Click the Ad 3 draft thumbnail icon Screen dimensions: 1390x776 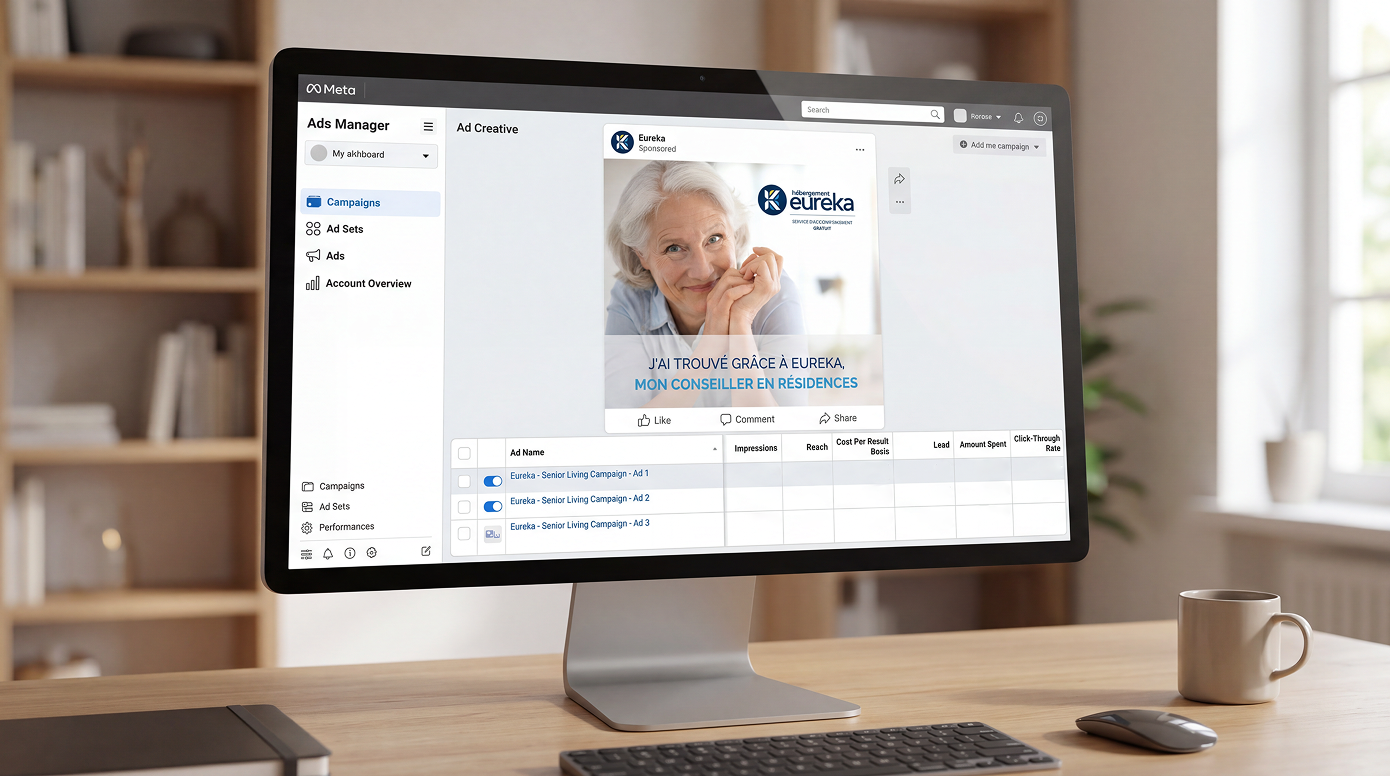(493, 534)
